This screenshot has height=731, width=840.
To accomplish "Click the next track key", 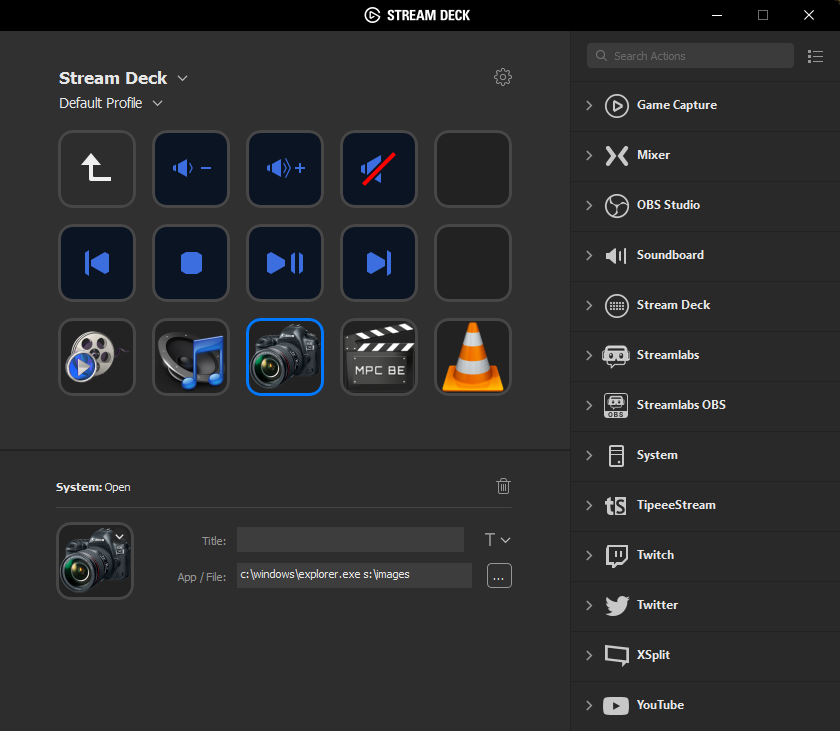I will 378,263.
